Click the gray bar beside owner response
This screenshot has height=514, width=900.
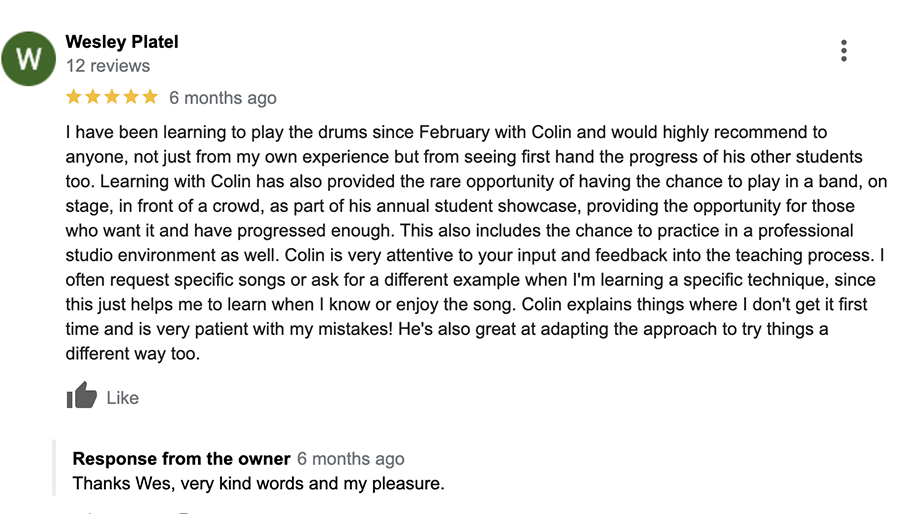(54, 468)
